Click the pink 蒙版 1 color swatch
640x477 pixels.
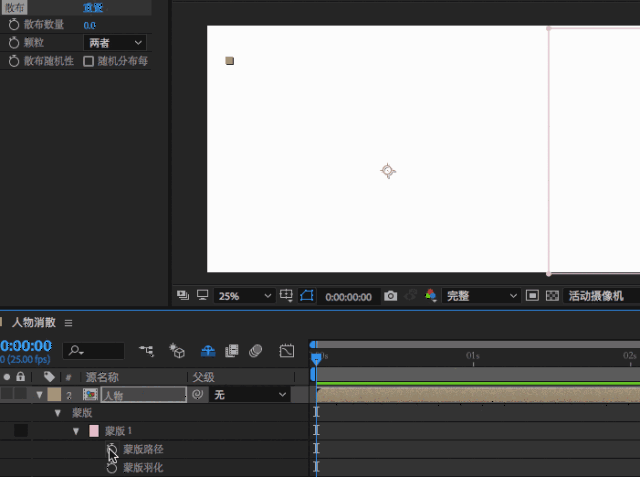click(94, 431)
